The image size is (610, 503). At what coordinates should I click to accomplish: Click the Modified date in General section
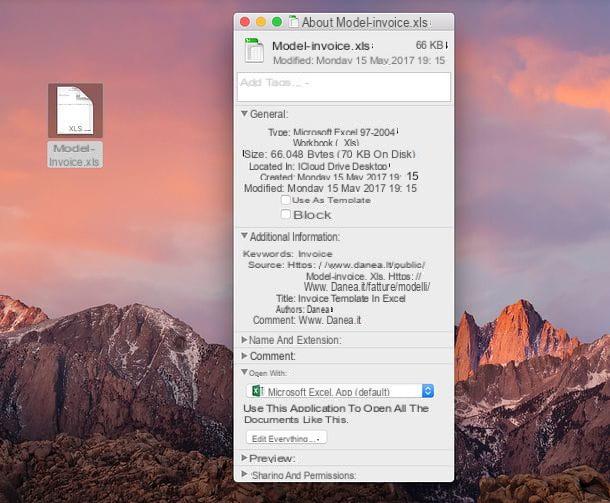pyautogui.click(x=330, y=188)
